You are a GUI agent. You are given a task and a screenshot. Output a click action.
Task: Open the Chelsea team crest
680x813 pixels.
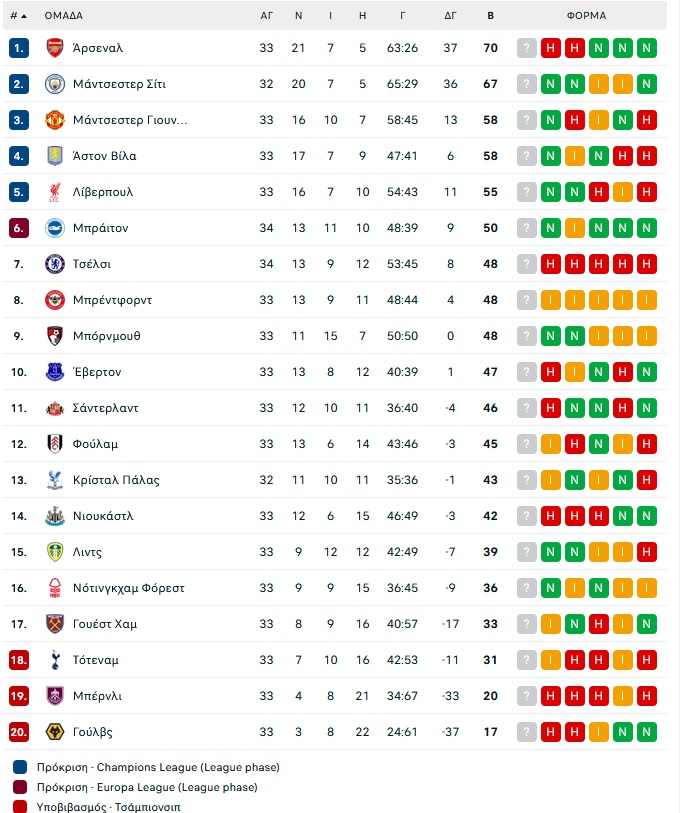54,263
